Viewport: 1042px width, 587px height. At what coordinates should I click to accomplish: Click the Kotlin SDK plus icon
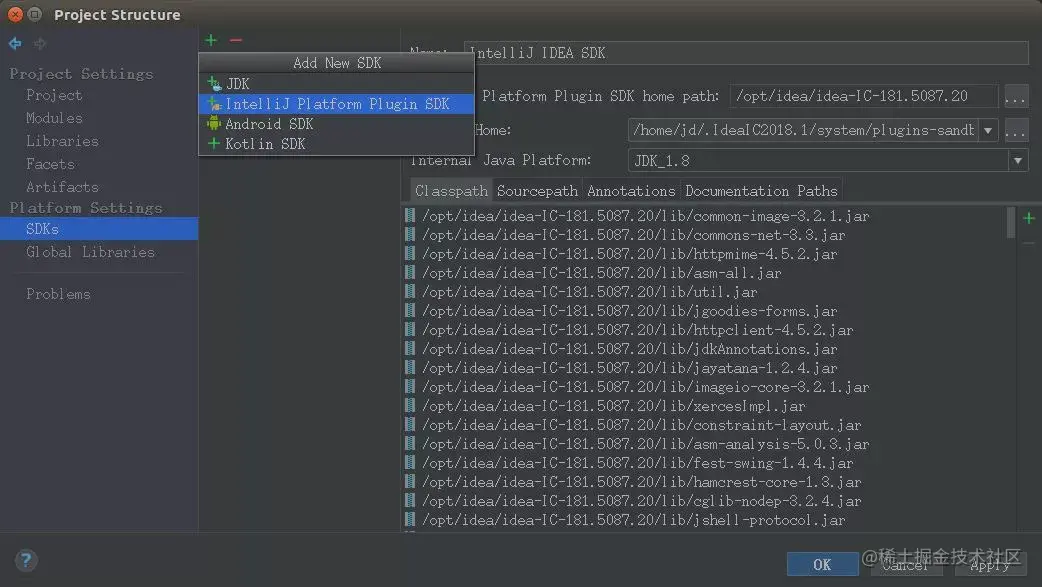pos(213,144)
